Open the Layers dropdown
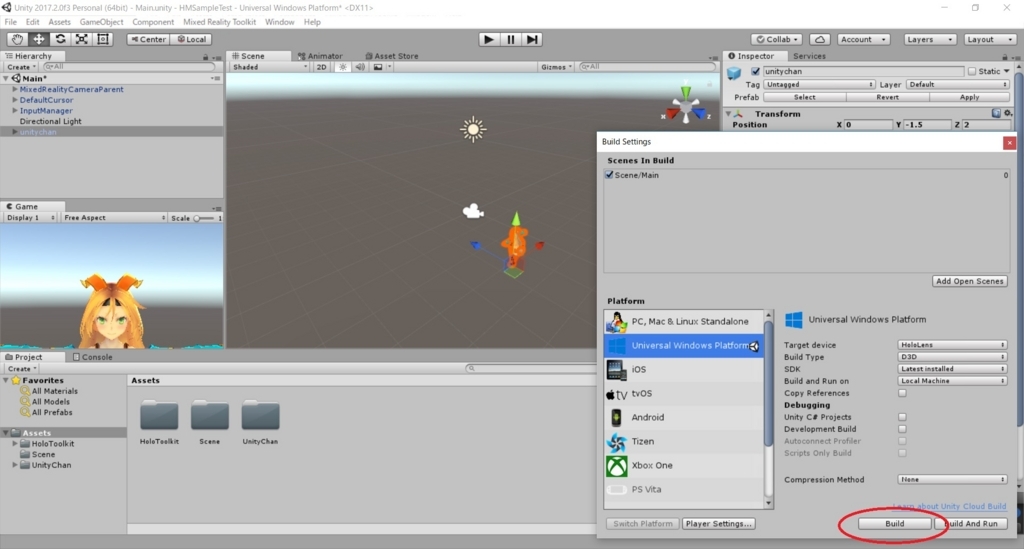1024x549 pixels. point(929,39)
